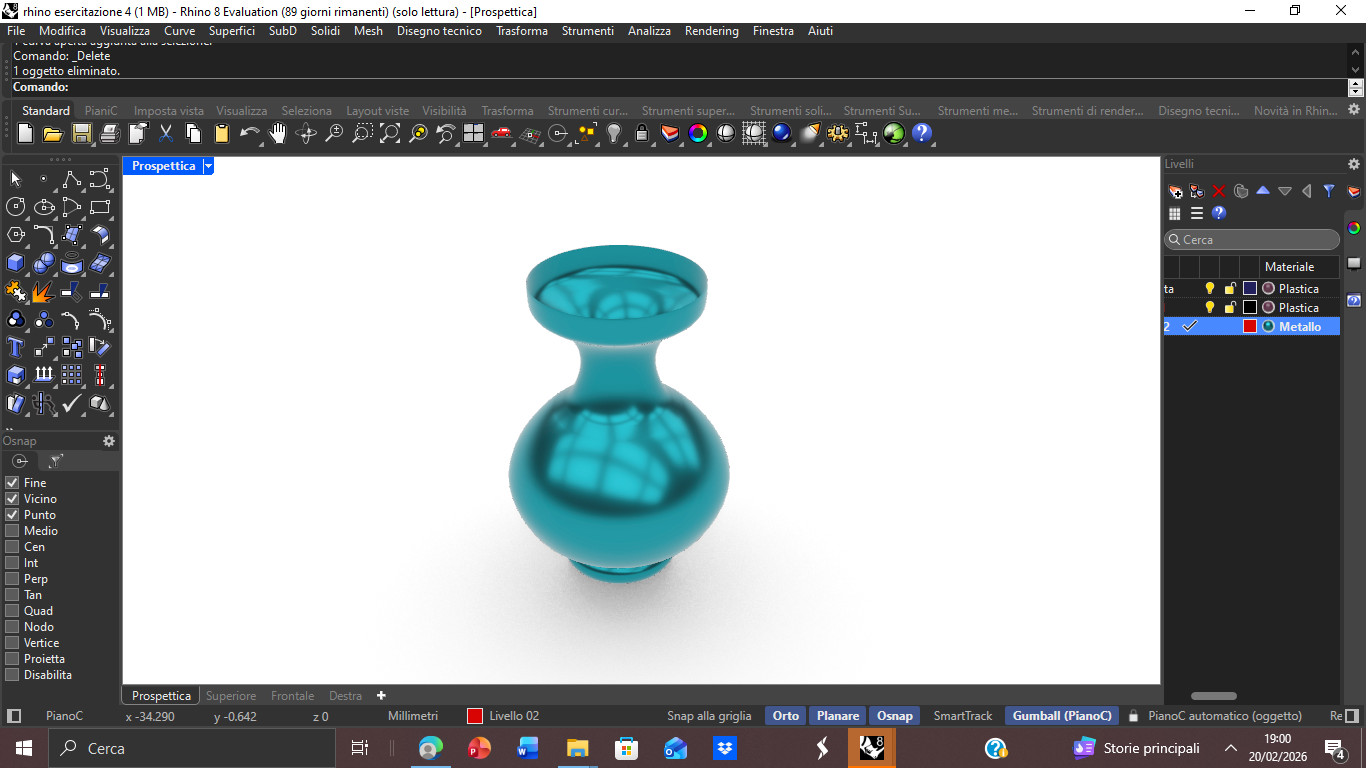Enable the Medio osnap checkbox

12,531
